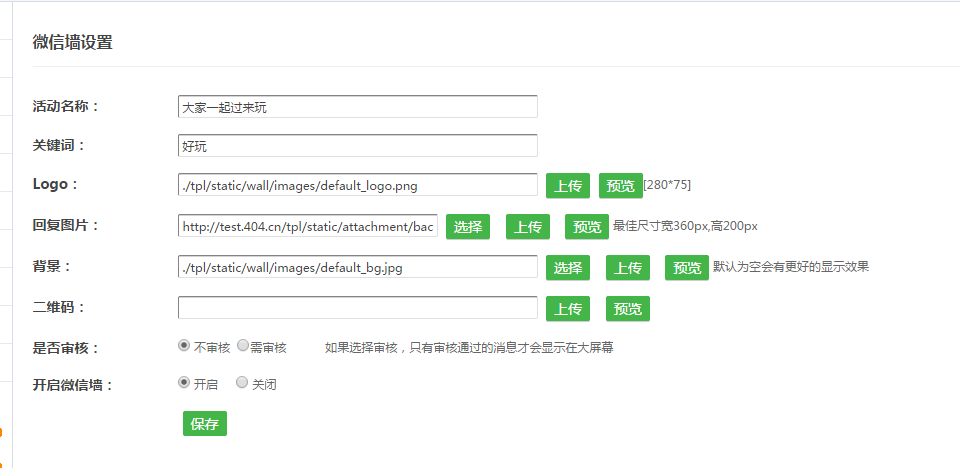
Task: Click the empty 二维码 input field
Action: pos(357,308)
